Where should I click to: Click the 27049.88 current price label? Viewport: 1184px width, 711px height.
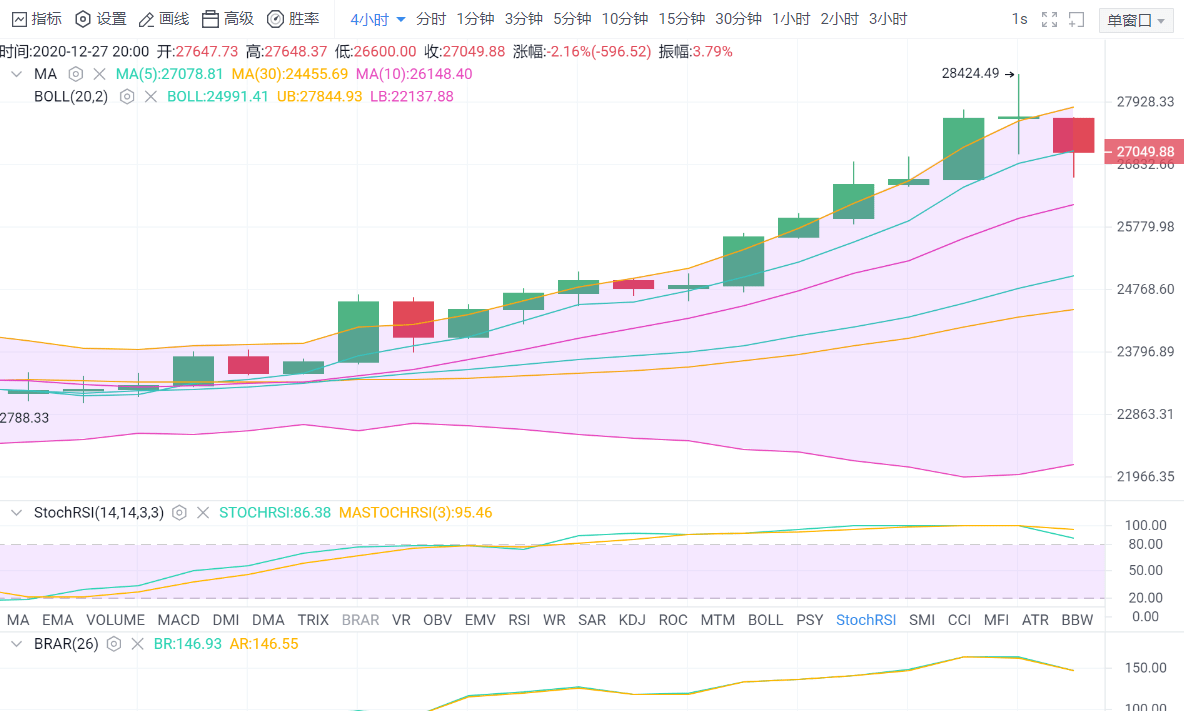pyautogui.click(x=1142, y=152)
